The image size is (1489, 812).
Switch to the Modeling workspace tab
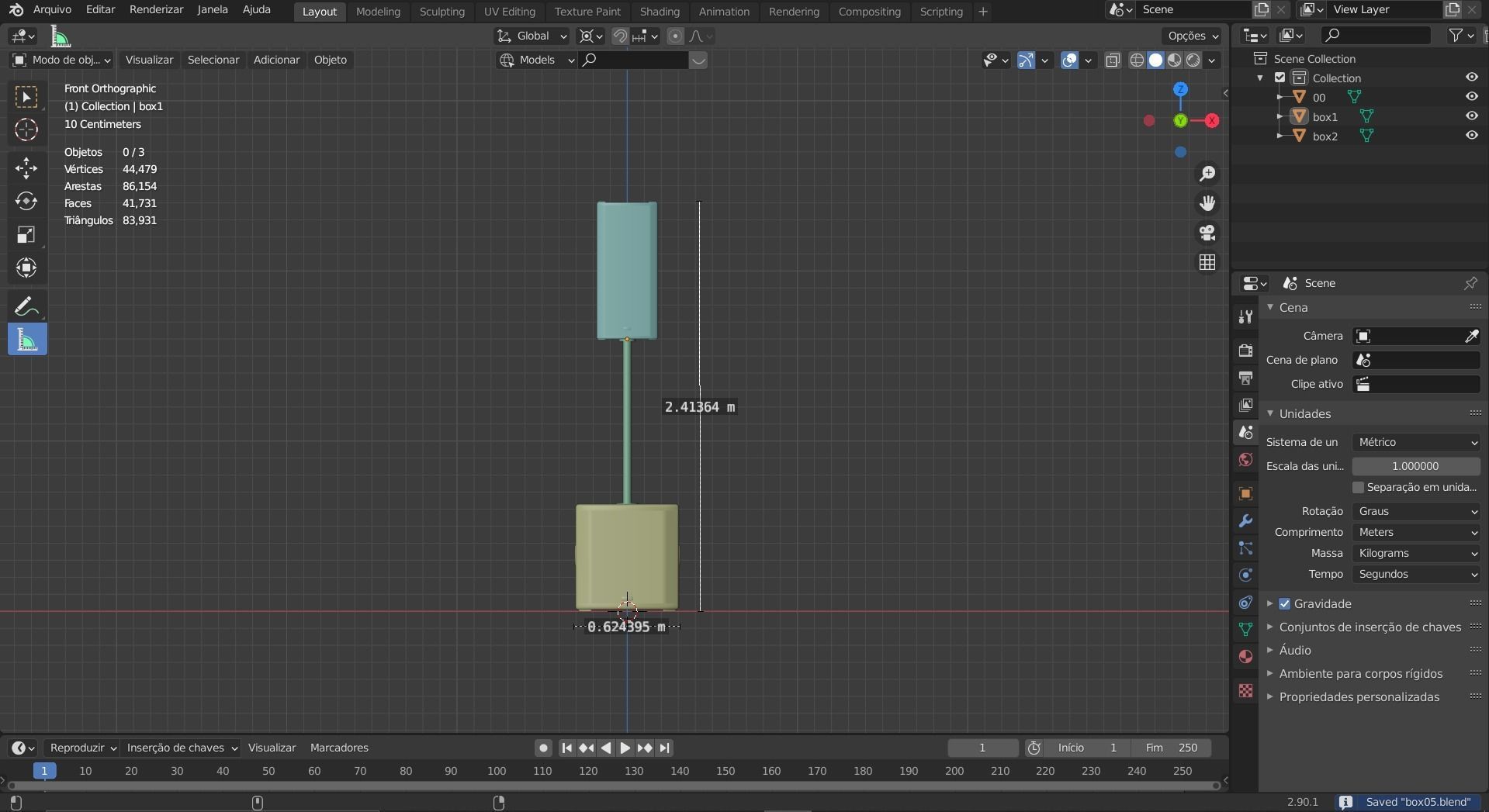pos(378,12)
